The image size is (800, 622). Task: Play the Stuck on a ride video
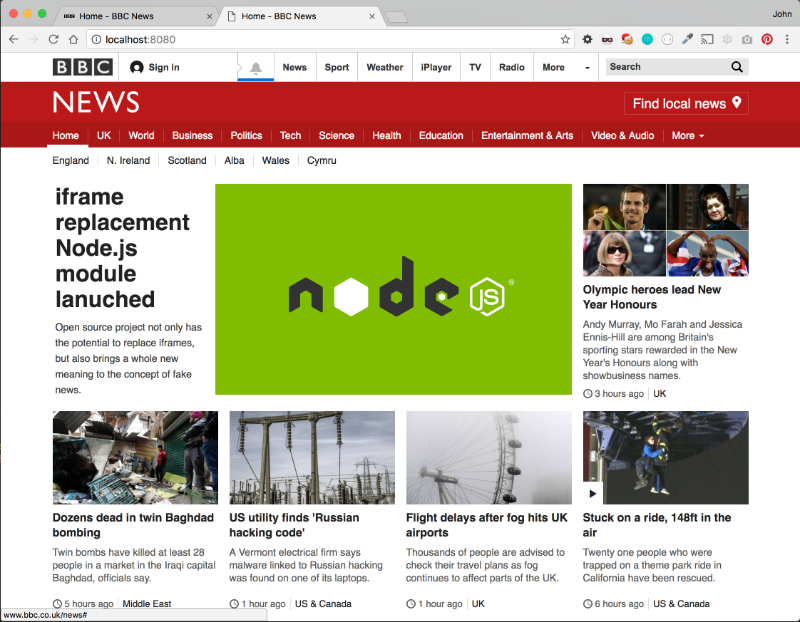point(592,493)
